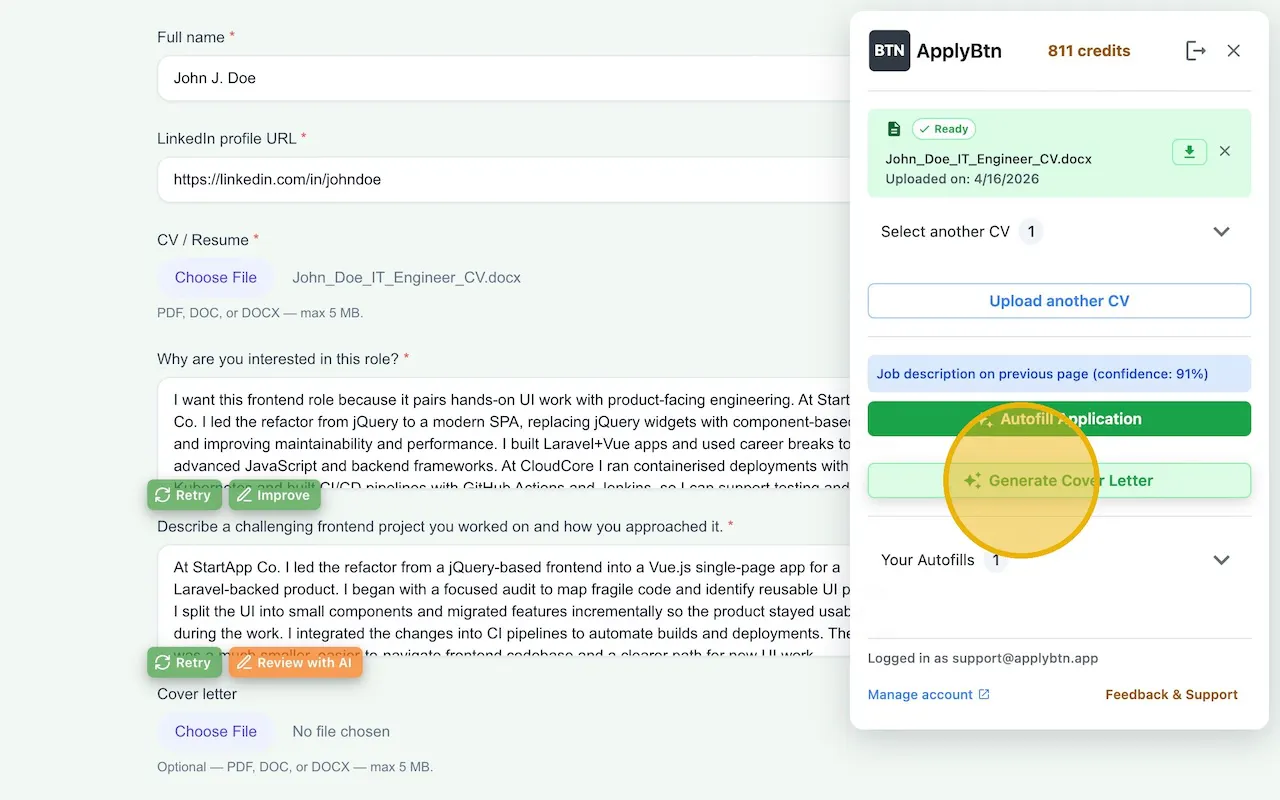1280x800 pixels.
Task: Click the count badge next to Select another CV
Action: tap(1030, 232)
